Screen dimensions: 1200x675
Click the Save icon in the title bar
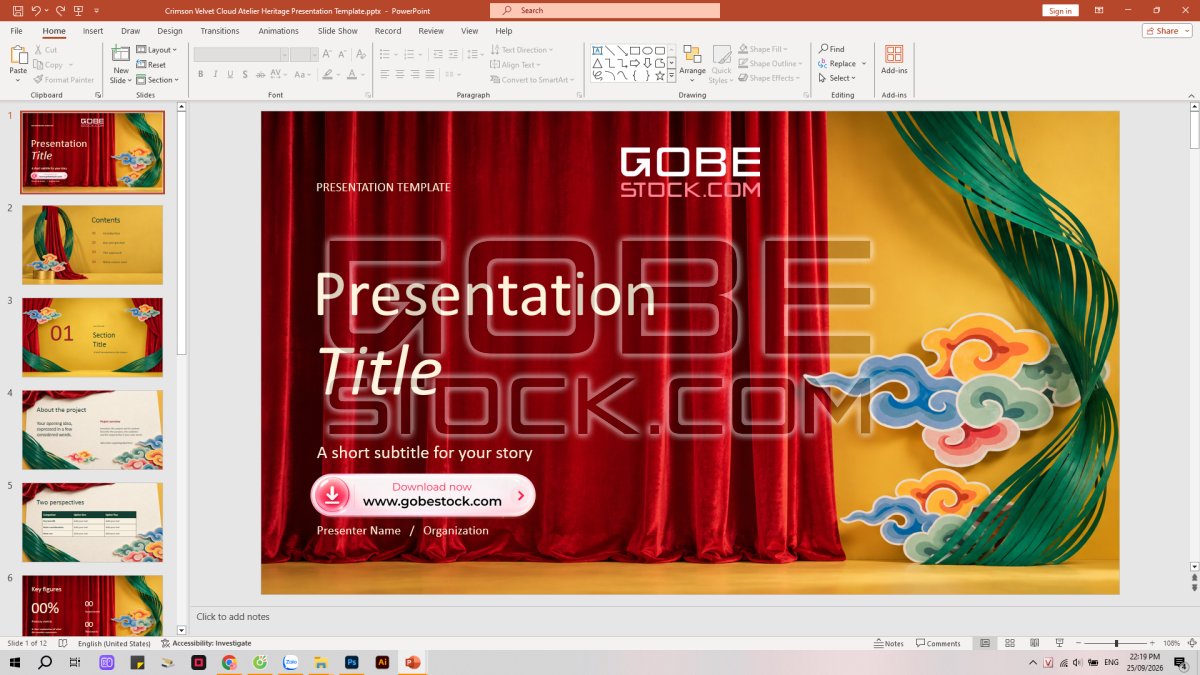pos(18,10)
